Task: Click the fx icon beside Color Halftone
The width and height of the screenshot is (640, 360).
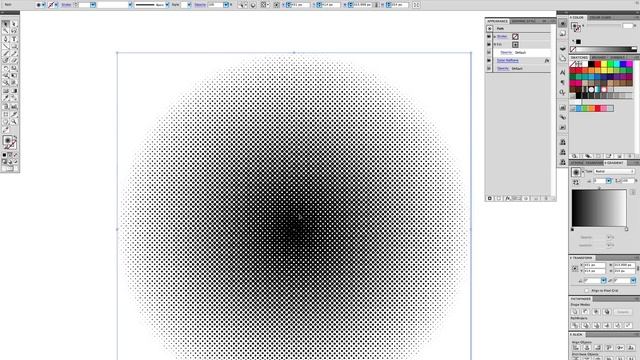Action: [548, 60]
